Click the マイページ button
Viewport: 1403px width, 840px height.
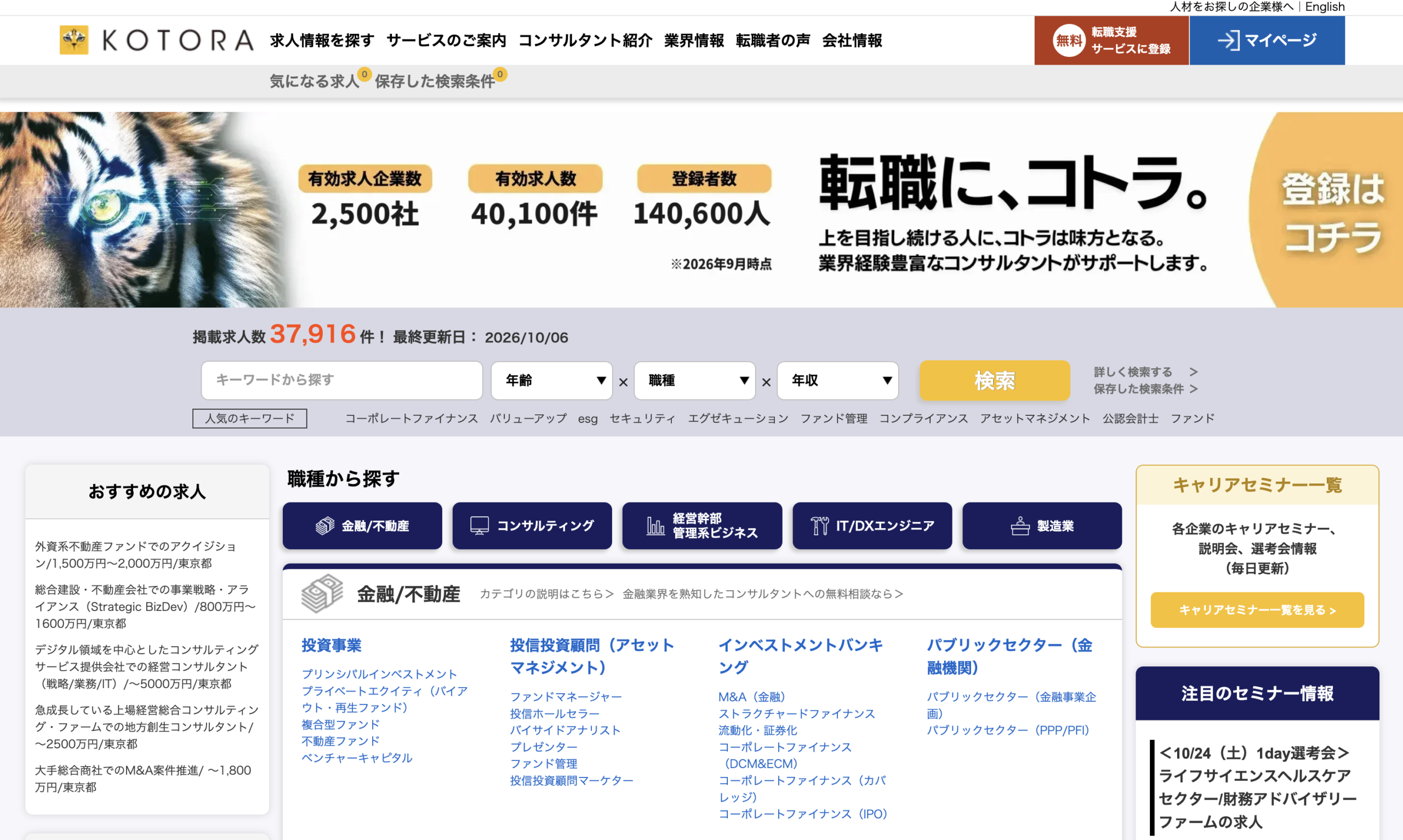[x=1267, y=40]
